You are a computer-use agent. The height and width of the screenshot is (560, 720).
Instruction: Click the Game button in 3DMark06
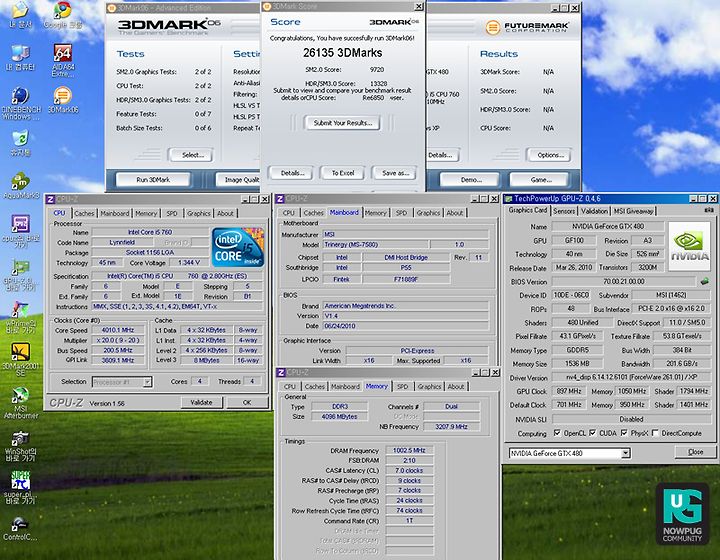tap(541, 179)
